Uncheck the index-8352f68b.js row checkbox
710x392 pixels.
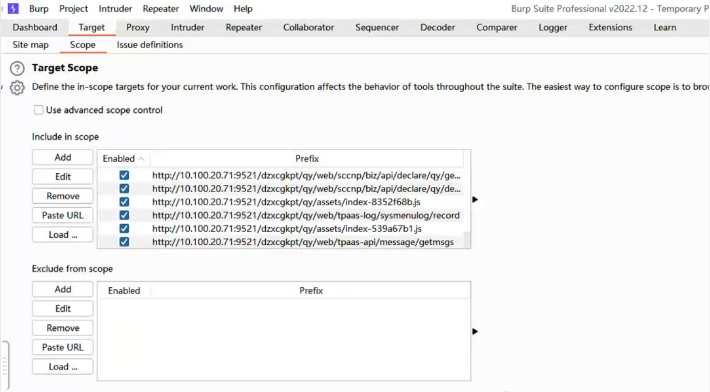[x=124, y=202]
